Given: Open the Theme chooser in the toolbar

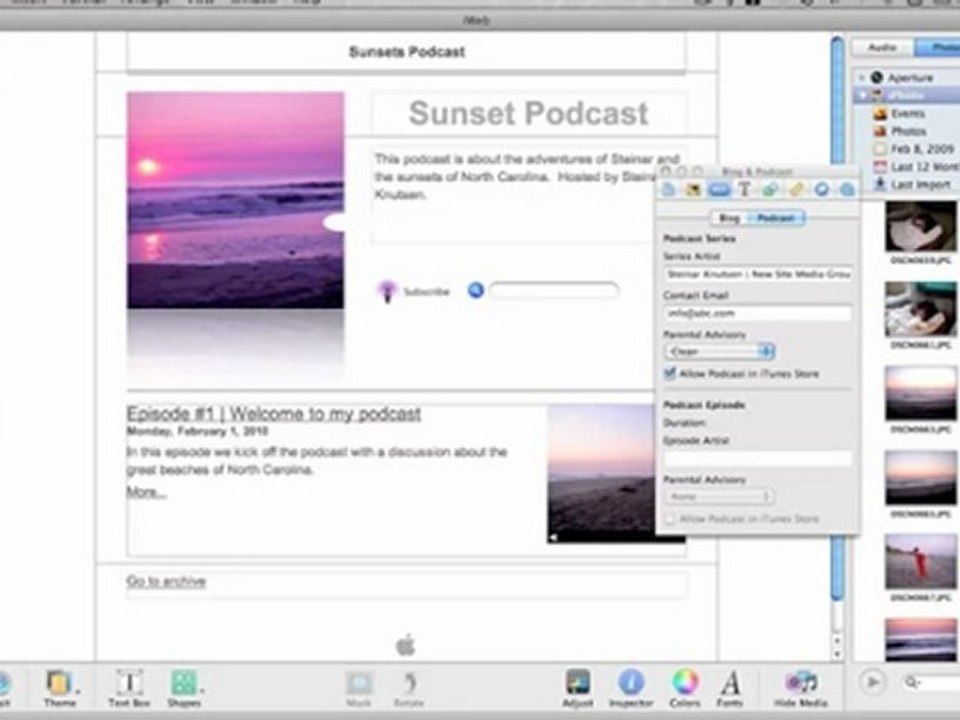Looking at the screenshot, I should tap(59, 688).
